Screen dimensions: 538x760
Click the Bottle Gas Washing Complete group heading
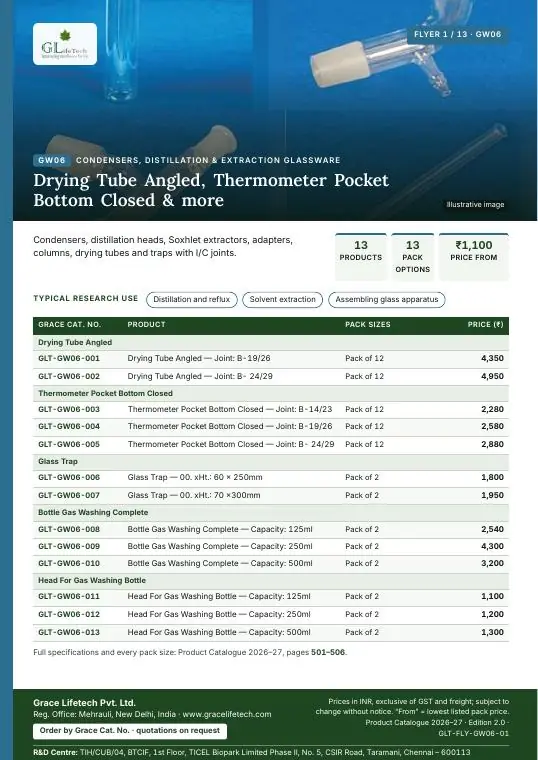93,512
